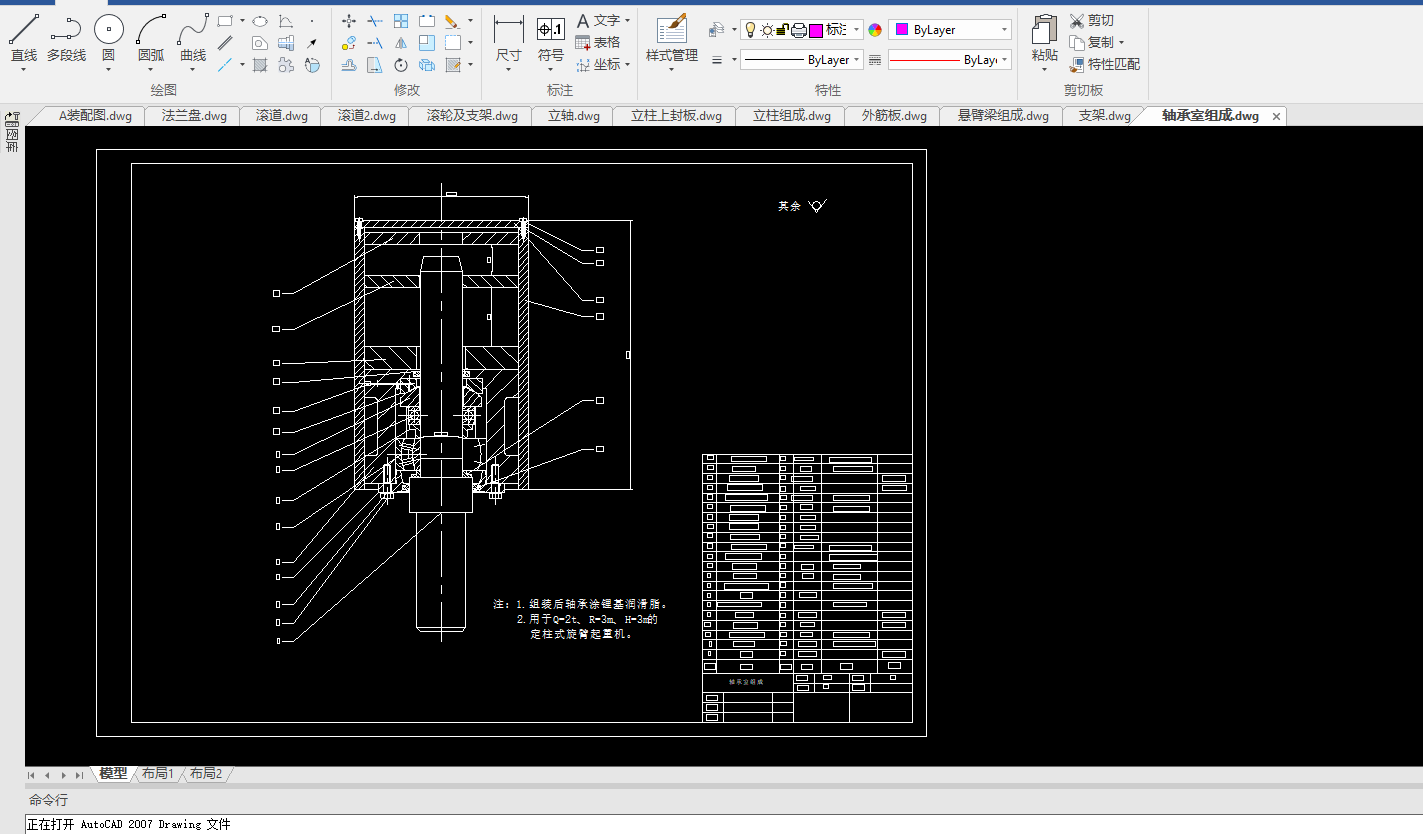Open the Dimension (尺寸) tool
Viewport: 1423px width, 834px height.
tap(509, 38)
